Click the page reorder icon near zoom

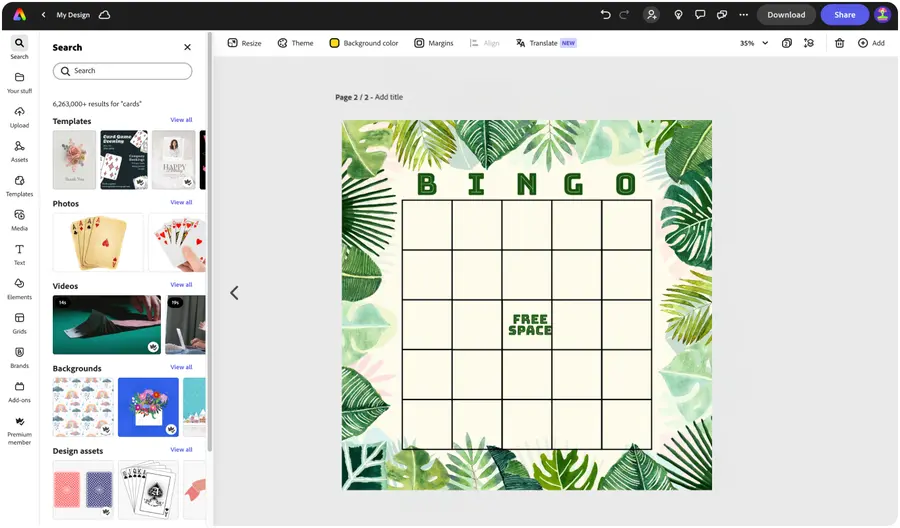point(809,43)
